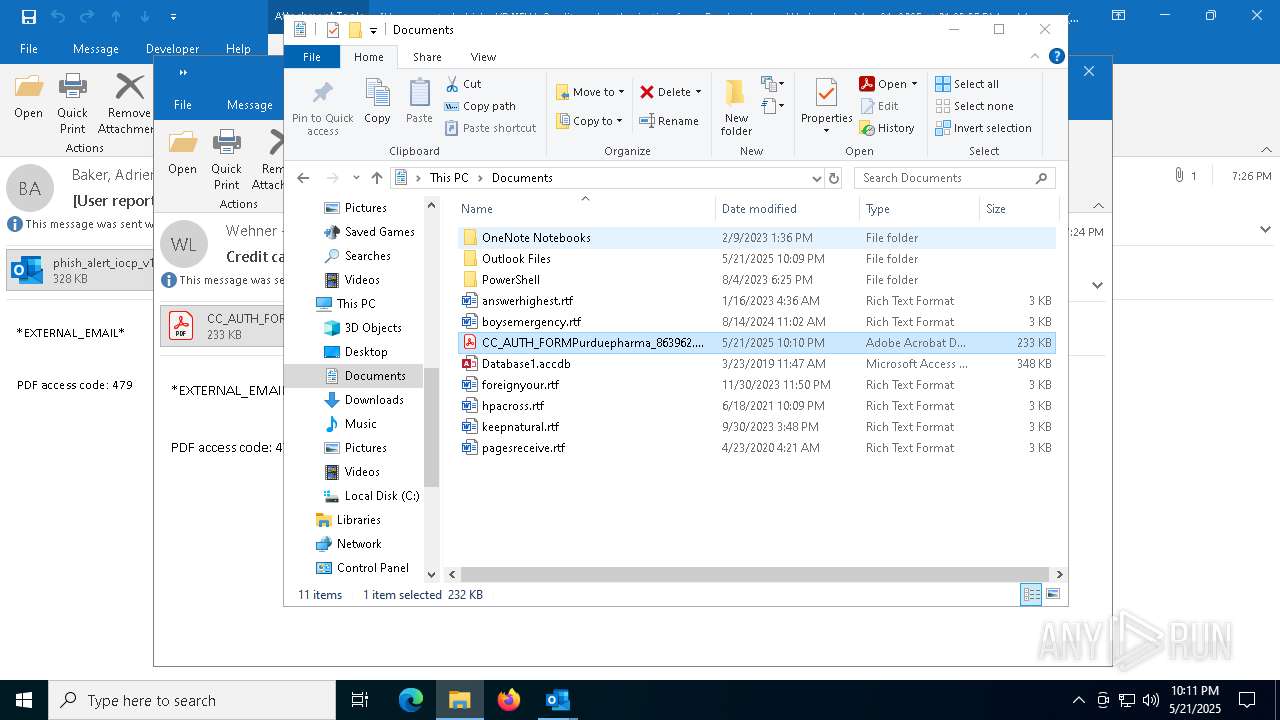Sort by Type column header
1280x720 pixels.
(x=919, y=209)
